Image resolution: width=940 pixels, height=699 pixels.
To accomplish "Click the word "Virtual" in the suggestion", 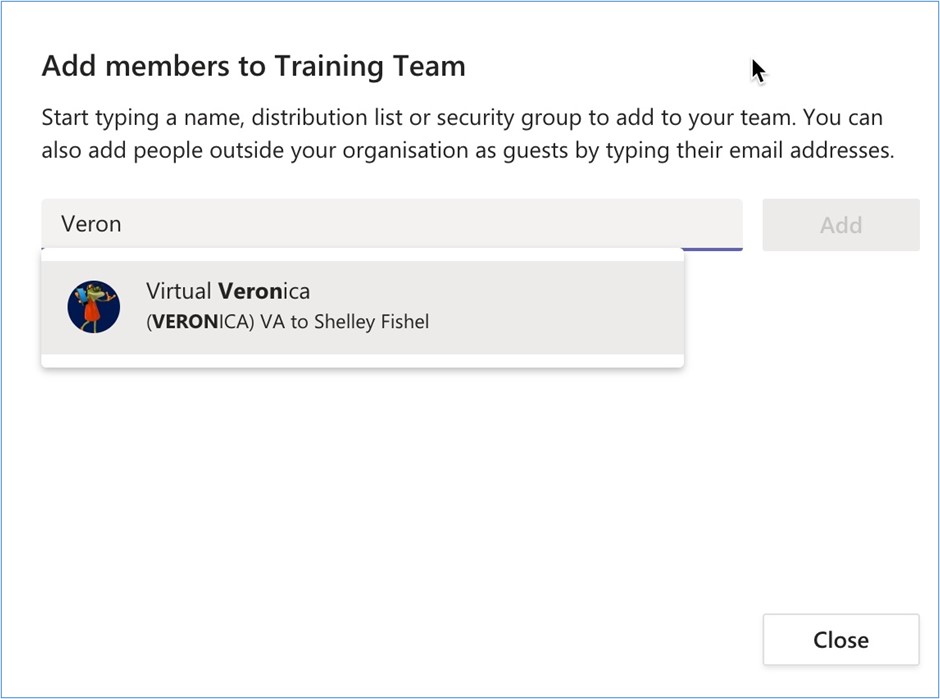I will click(x=179, y=292).
